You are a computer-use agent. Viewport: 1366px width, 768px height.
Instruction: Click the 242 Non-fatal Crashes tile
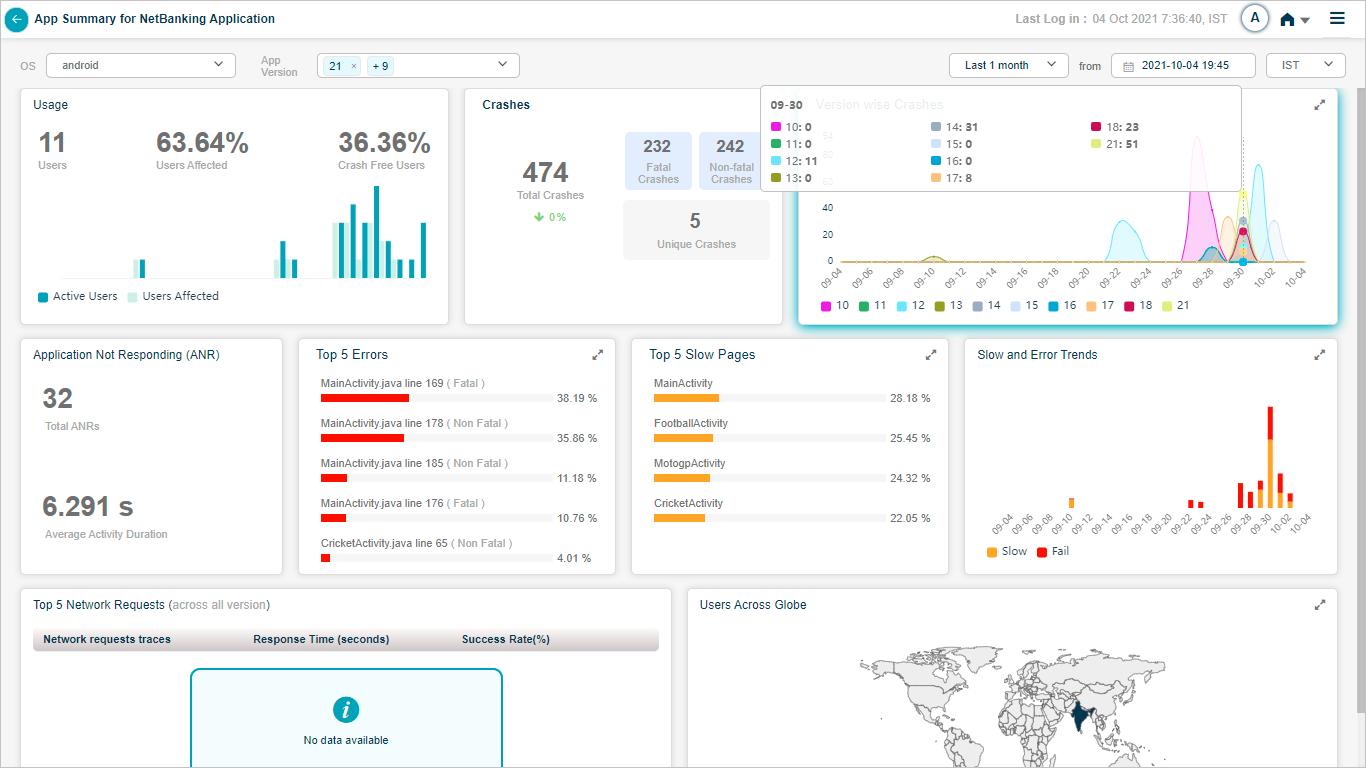point(731,160)
